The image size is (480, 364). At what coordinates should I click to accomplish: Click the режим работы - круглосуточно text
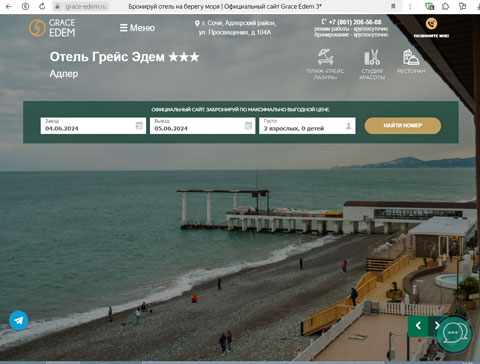[x=351, y=29]
